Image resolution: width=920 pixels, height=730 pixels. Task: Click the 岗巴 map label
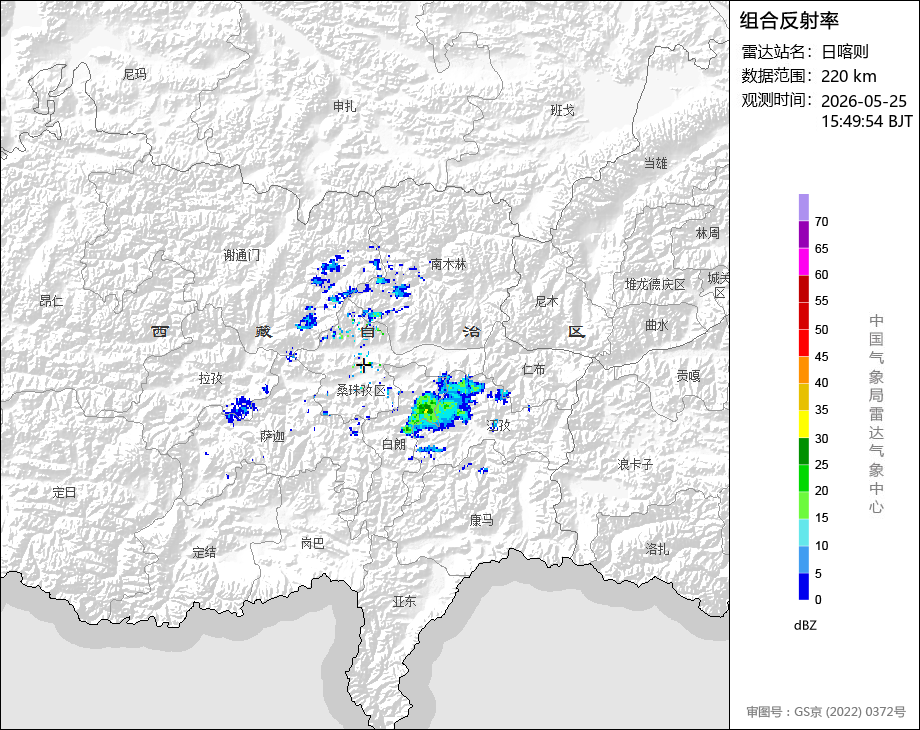(x=313, y=543)
